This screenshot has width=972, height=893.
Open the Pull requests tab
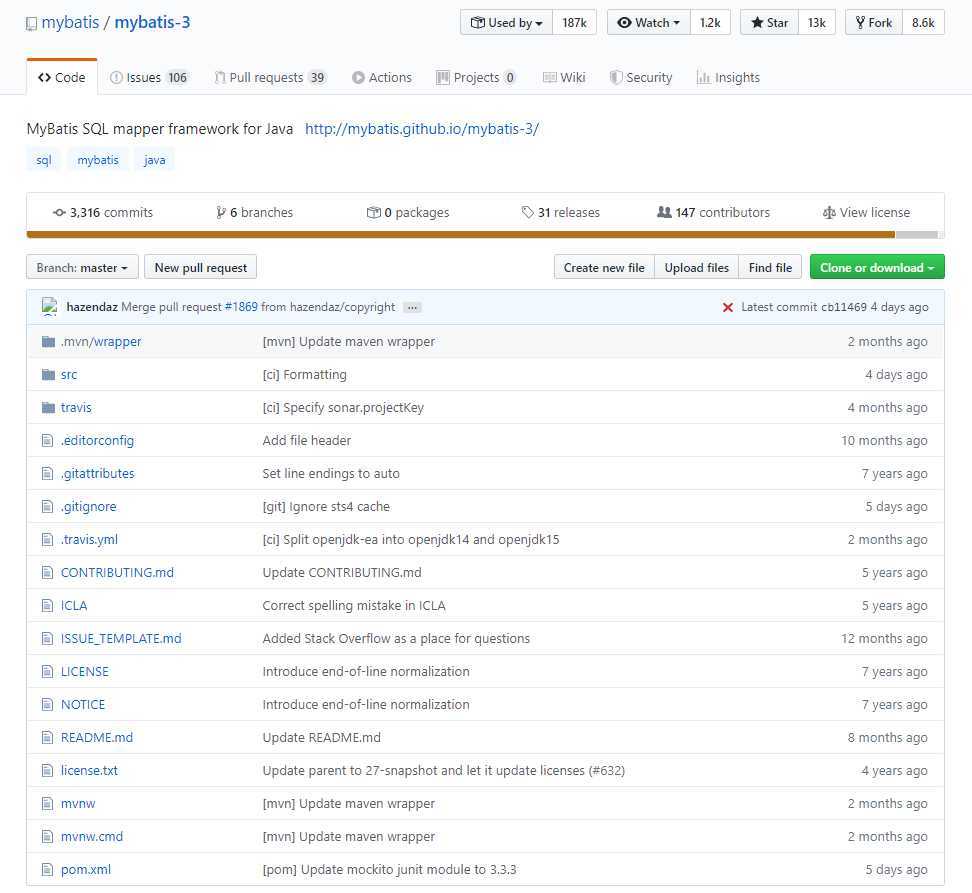[270, 77]
